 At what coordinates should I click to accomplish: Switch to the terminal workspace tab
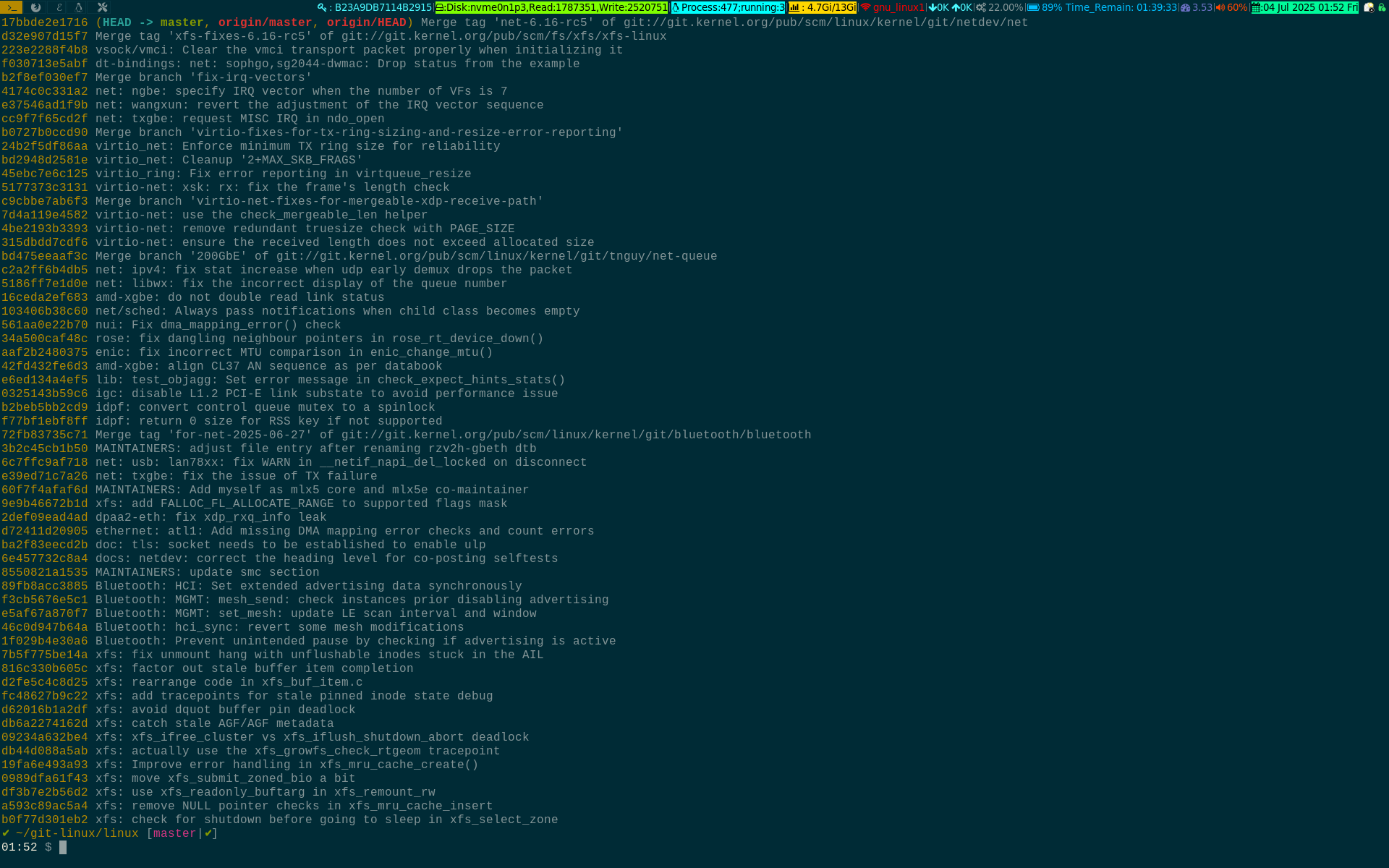click(x=12, y=7)
